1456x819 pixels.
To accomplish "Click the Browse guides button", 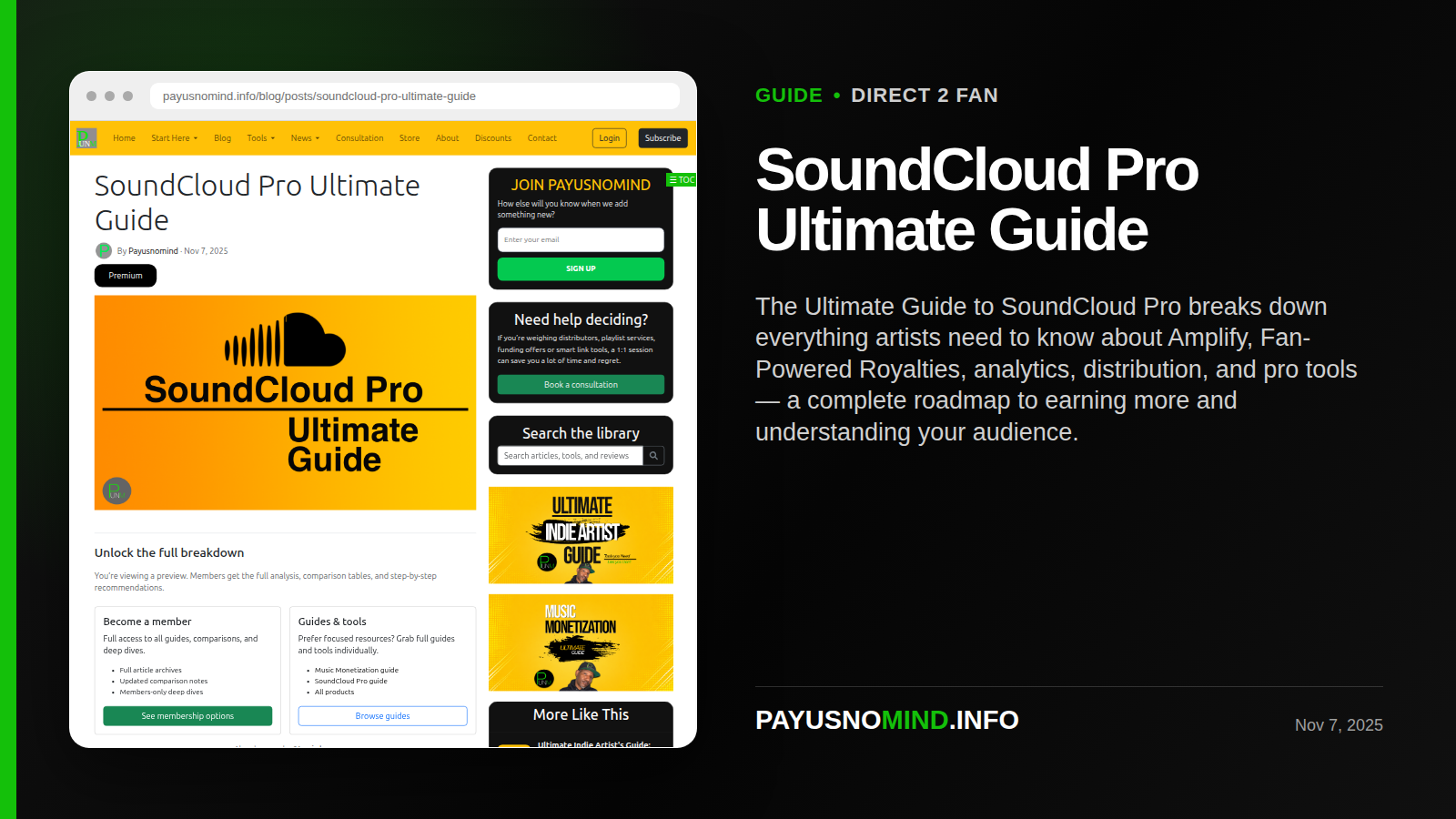I will pos(382,716).
